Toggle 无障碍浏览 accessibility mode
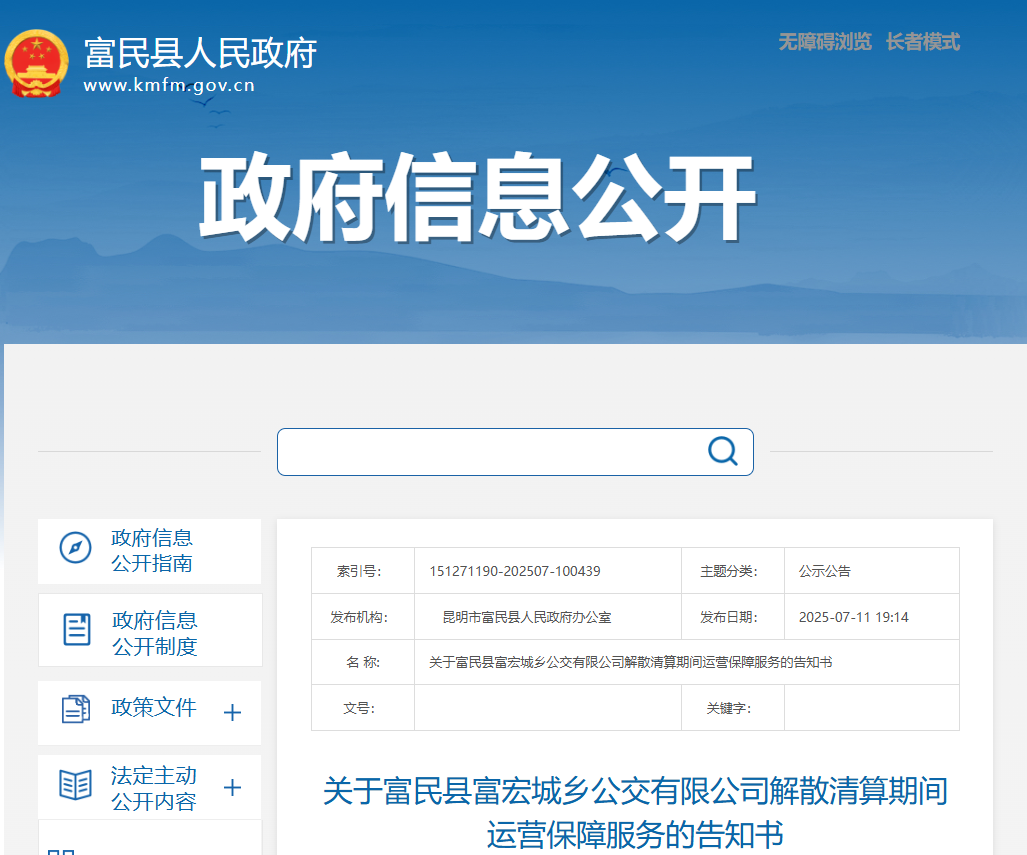The width and height of the screenshot is (1027, 855). 824,42
